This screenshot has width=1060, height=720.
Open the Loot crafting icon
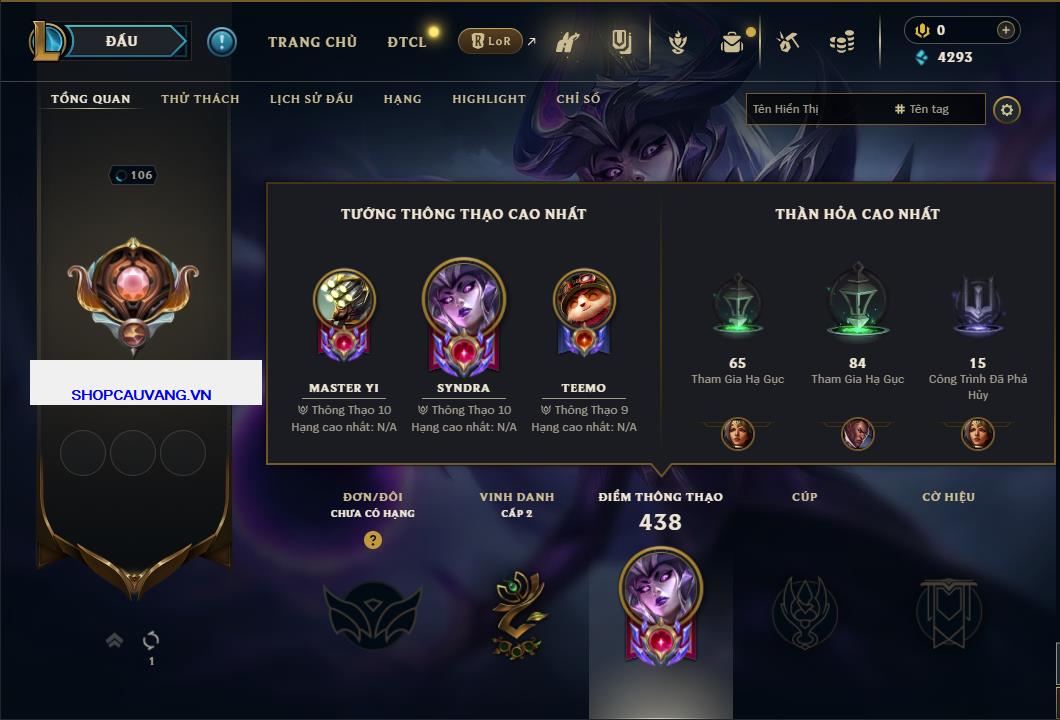[x=788, y=42]
